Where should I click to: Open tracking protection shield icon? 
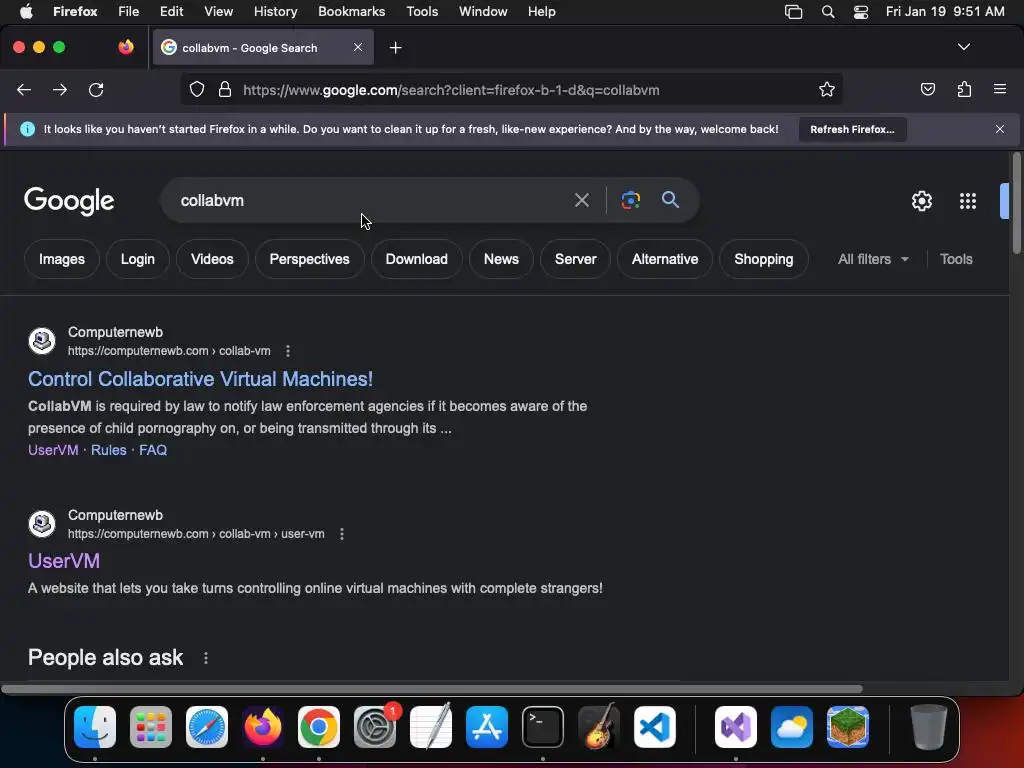point(197,89)
